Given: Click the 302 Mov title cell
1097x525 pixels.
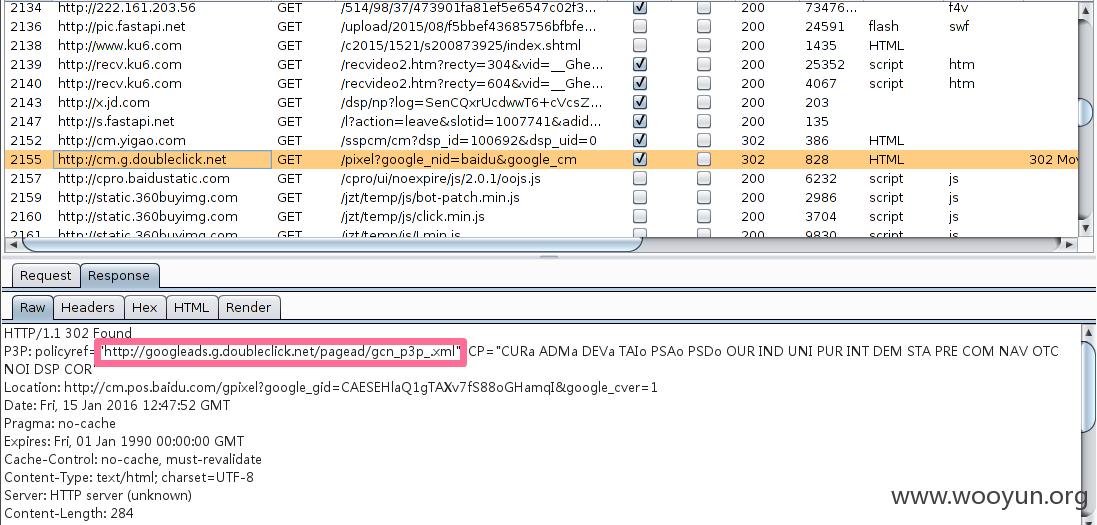Looking at the screenshot, I should [1052, 160].
